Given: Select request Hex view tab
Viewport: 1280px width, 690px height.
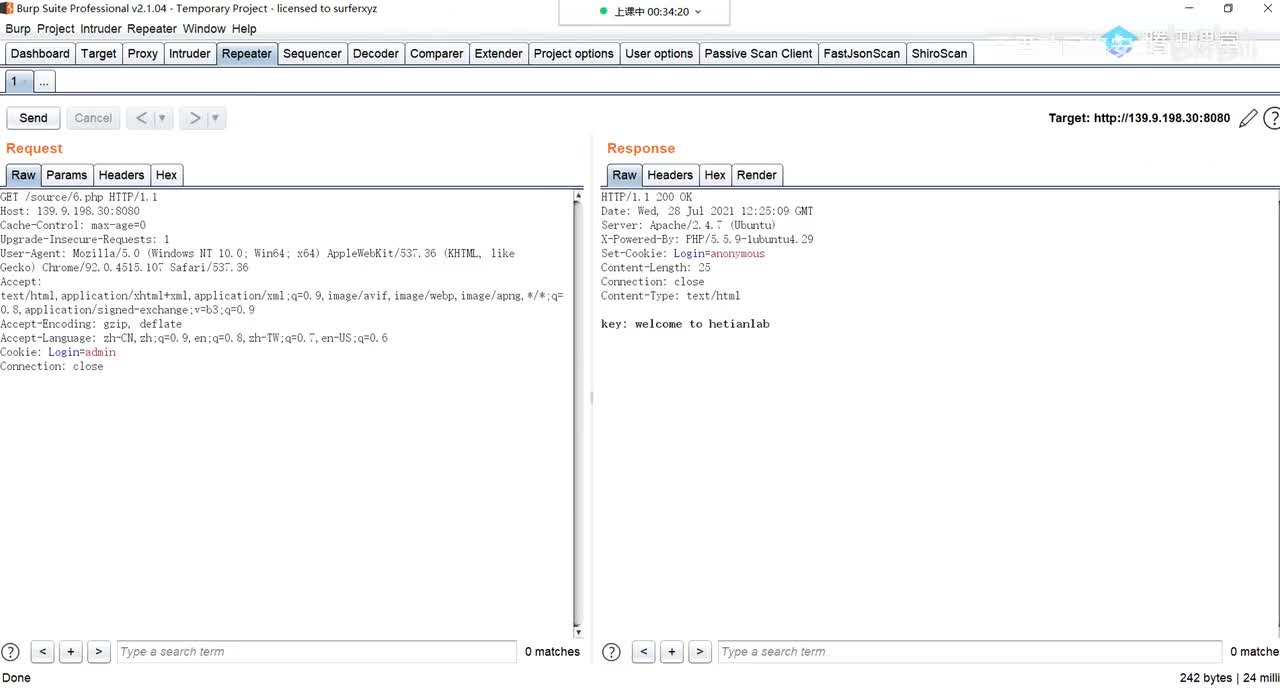Looking at the screenshot, I should point(167,175).
